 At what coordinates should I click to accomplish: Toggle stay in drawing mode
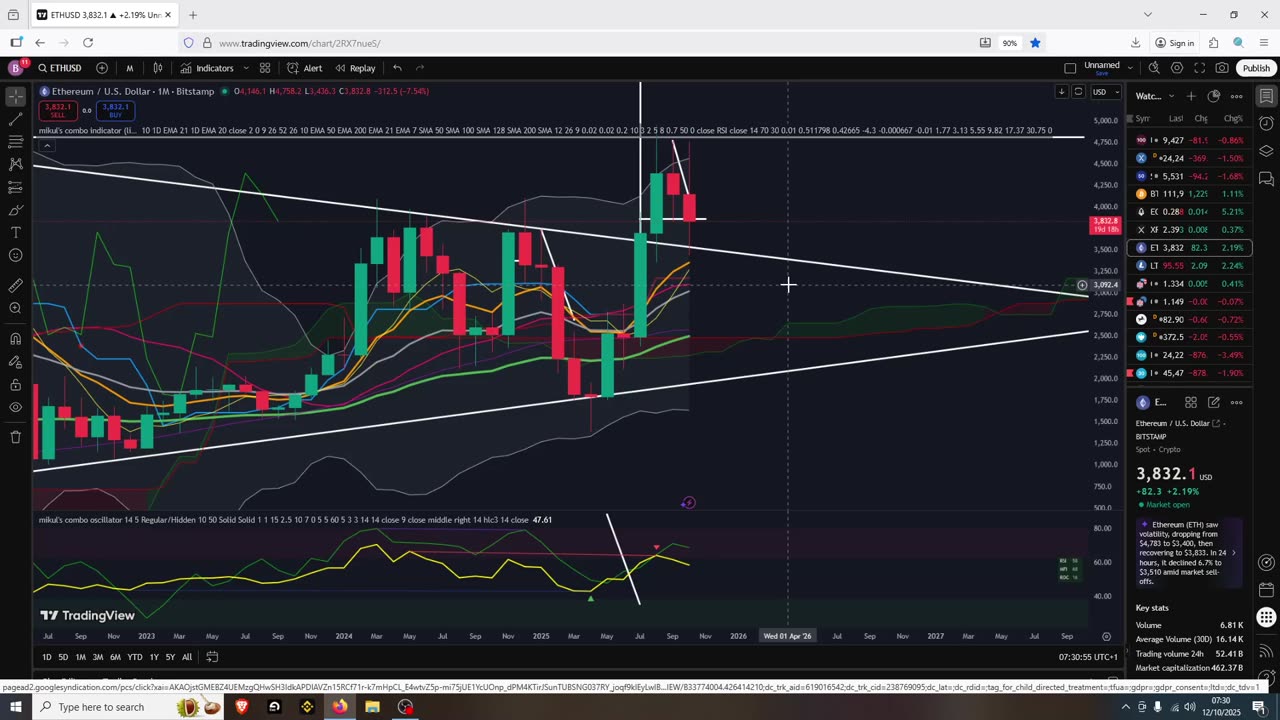click(x=16, y=361)
